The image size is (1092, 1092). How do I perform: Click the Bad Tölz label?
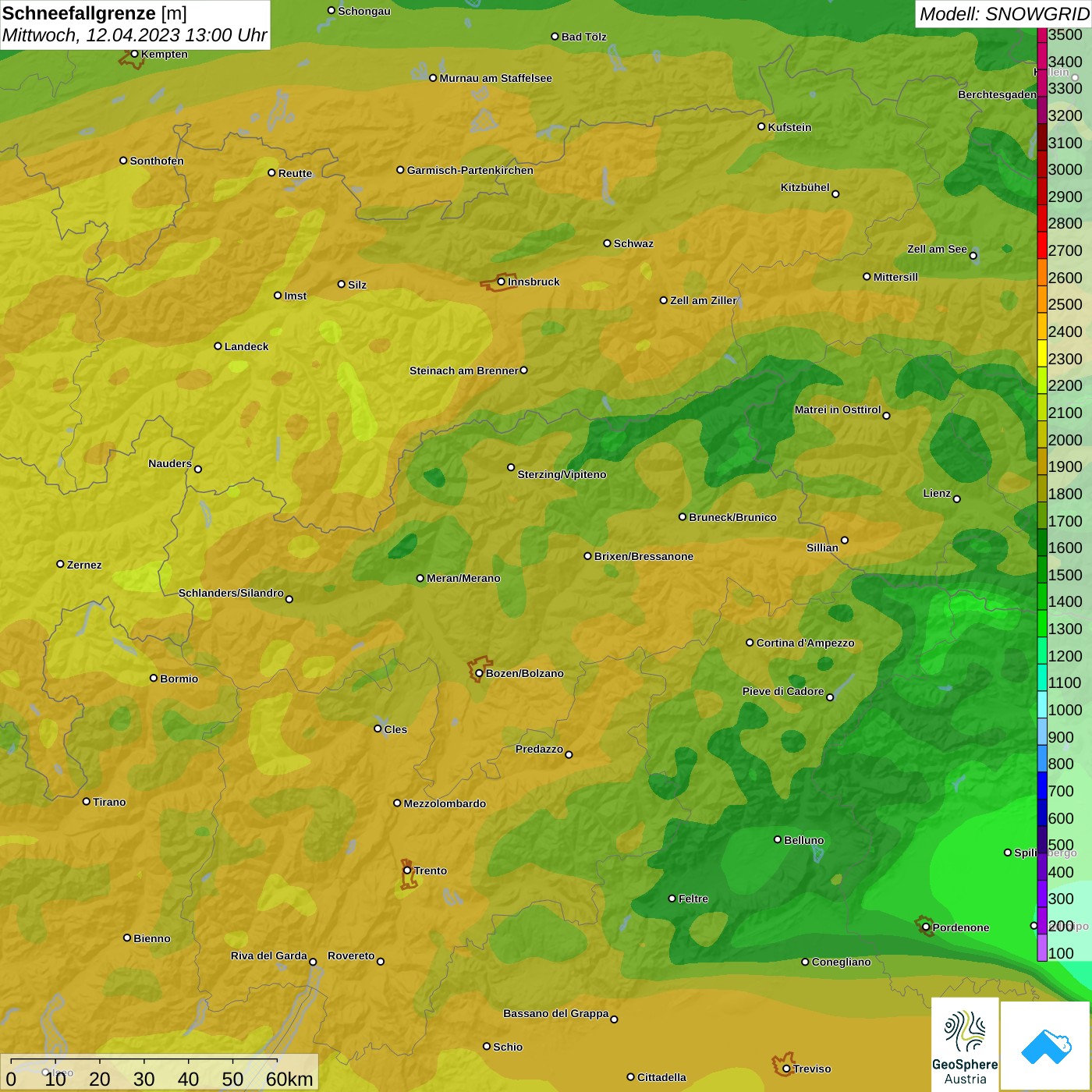(x=583, y=37)
